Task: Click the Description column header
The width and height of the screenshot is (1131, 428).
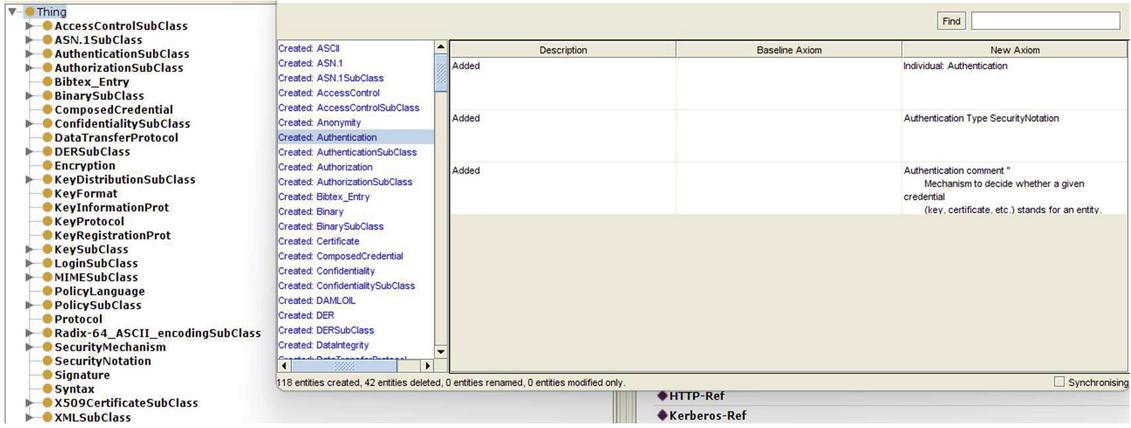Action: pyautogui.click(x=563, y=50)
